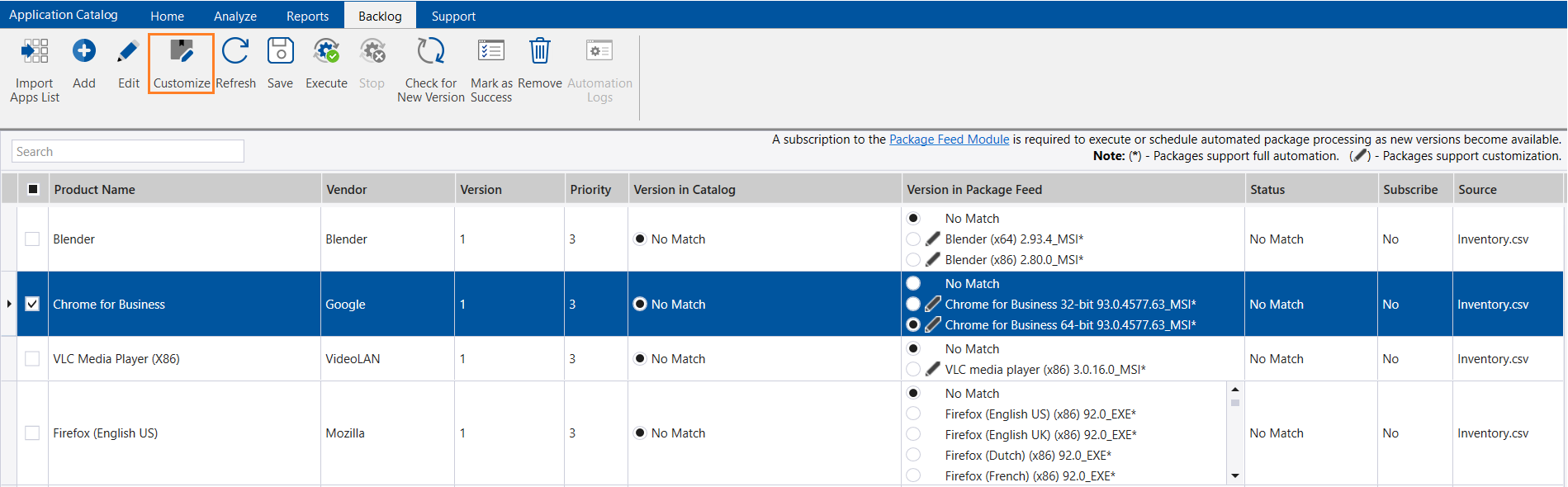Sort by Status column header
The width and height of the screenshot is (1568, 487).
point(1311,189)
